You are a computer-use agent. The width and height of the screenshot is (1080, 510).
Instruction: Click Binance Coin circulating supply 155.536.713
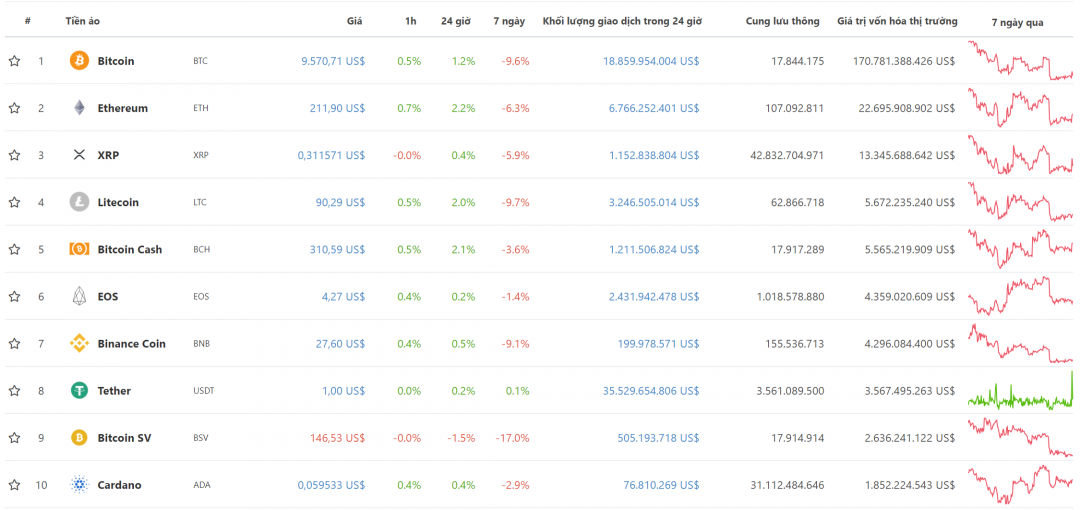tap(795, 343)
